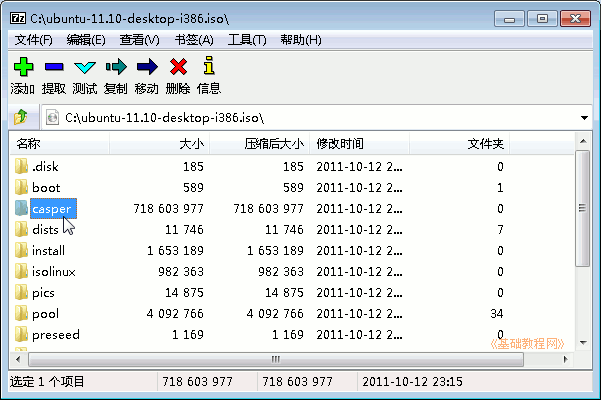Click the yellow Info (信息) icon
The width and height of the screenshot is (601, 400).
pyautogui.click(x=209, y=66)
